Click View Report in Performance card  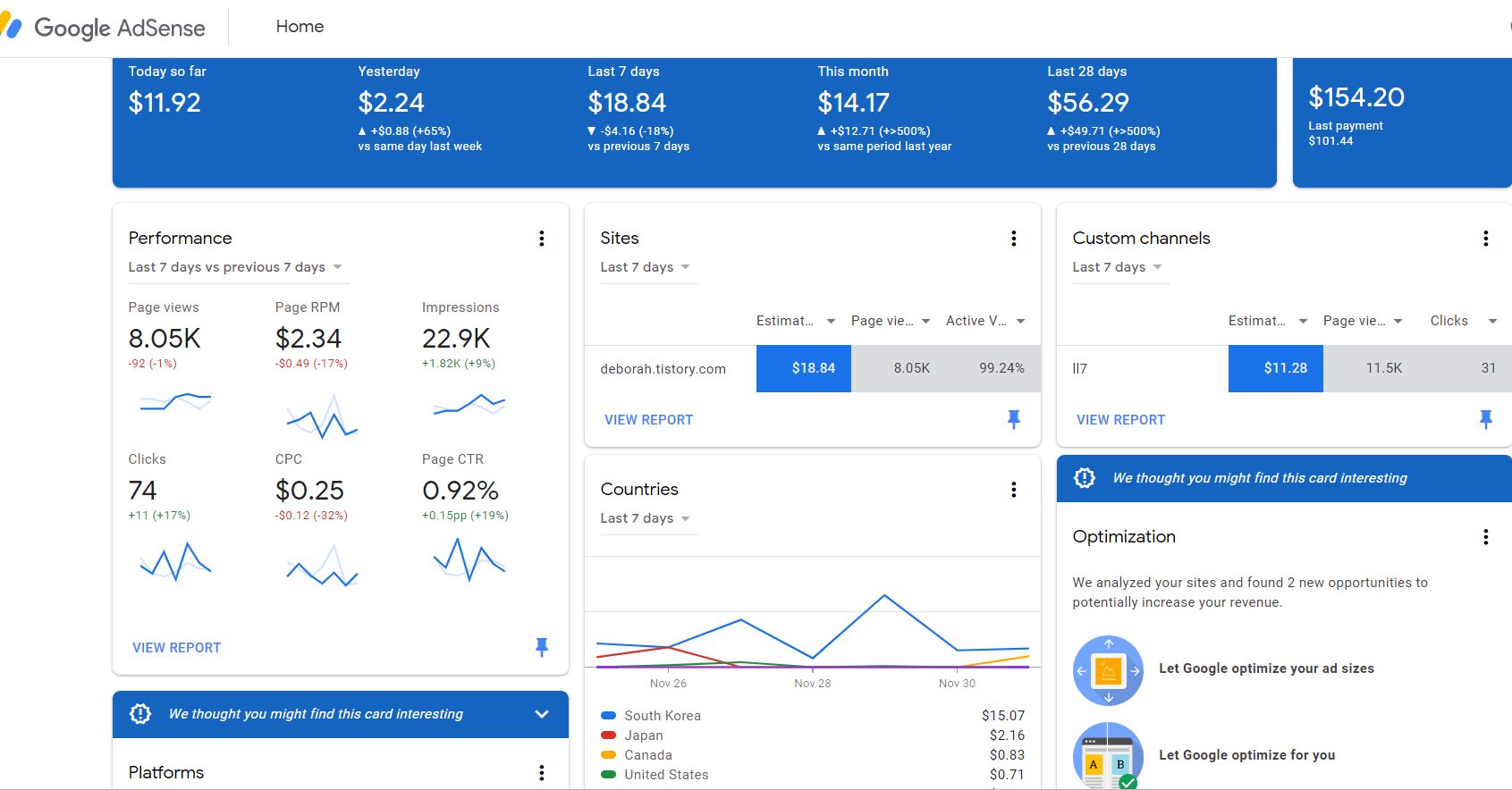176,648
